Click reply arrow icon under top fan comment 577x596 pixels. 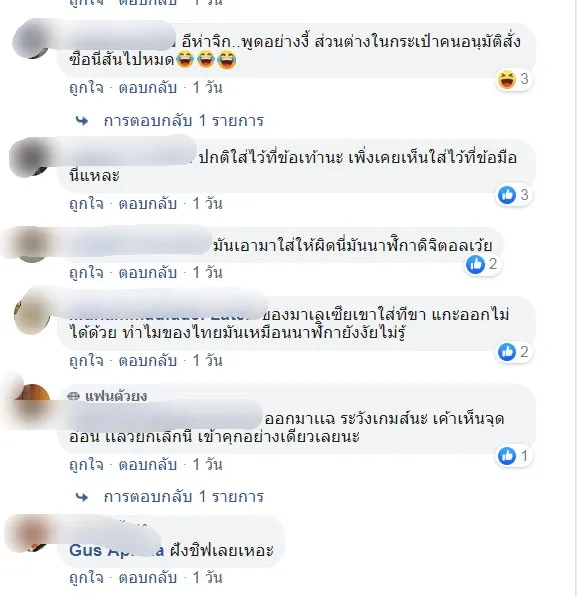click(82, 497)
